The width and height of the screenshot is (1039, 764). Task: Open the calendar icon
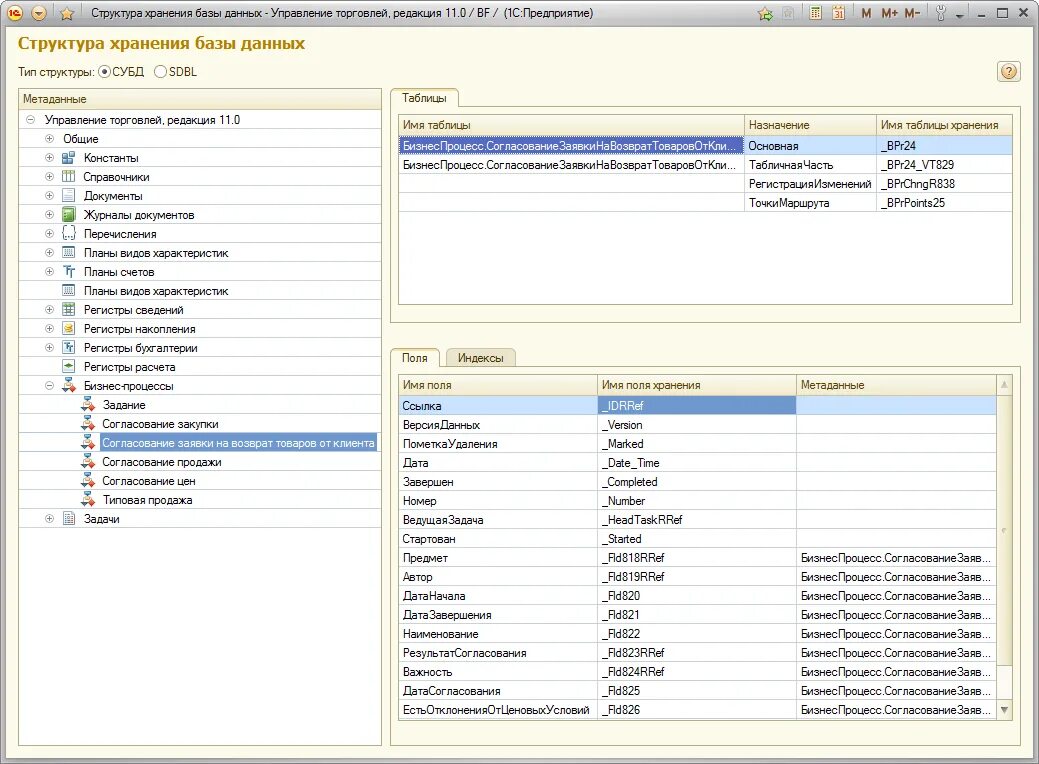tap(838, 13)
